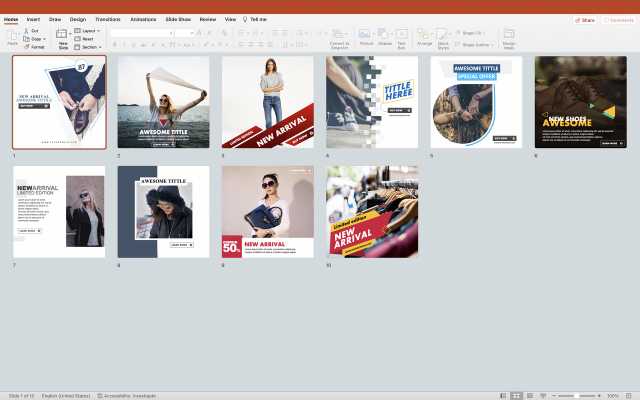Switch to Normal view in status bar
640x400 pixels.
[x=503, y=396]
